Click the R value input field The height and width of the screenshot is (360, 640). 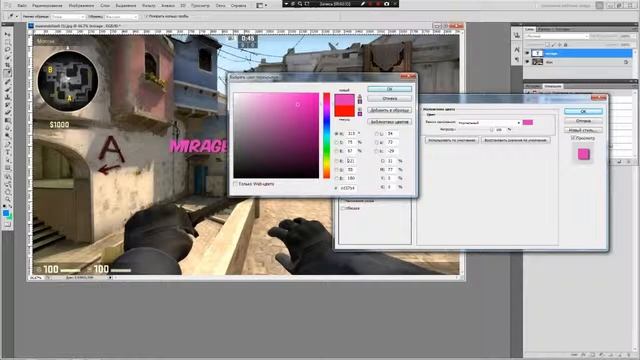(351, 161)
